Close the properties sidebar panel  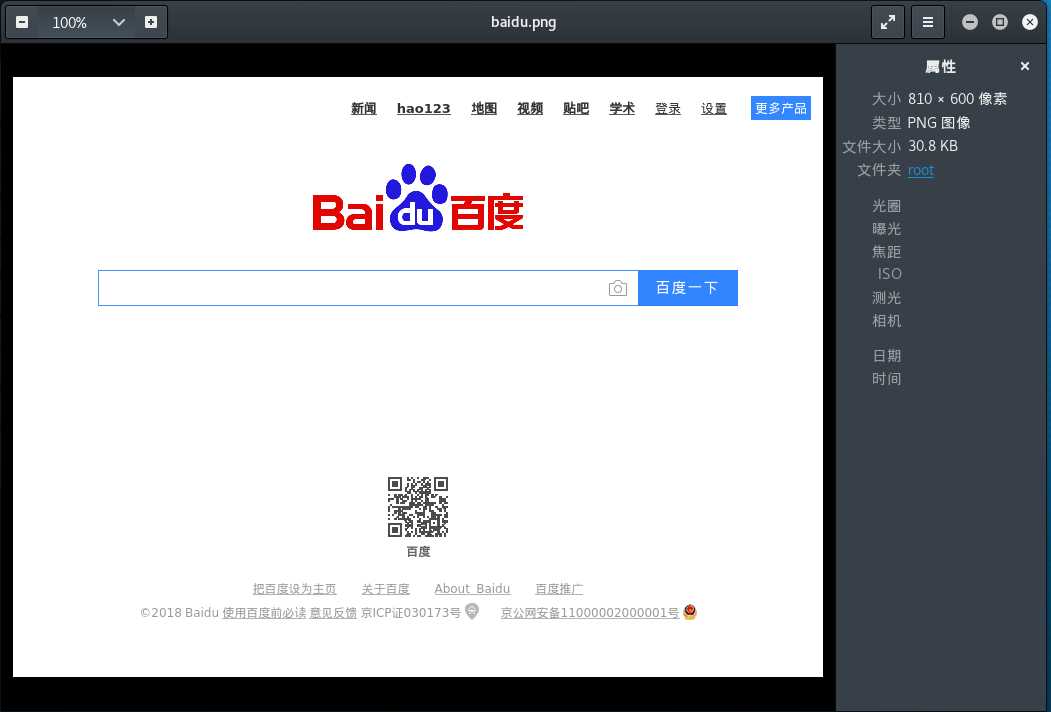(x=1024, y=66)
